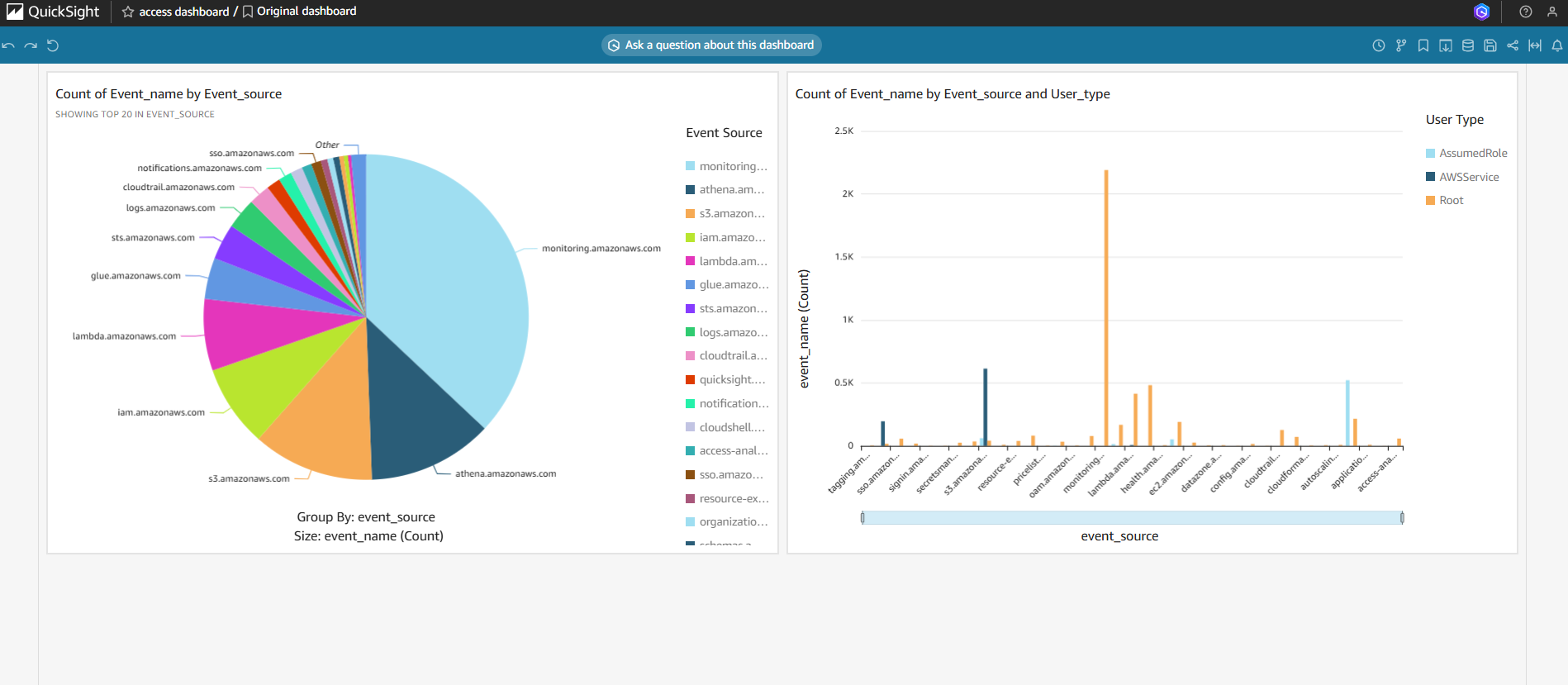The width and height of the screenshot is (1568, 685).
Task: Click the glue.amazonaws.com pie label
Action: click(x=135, y=276)
